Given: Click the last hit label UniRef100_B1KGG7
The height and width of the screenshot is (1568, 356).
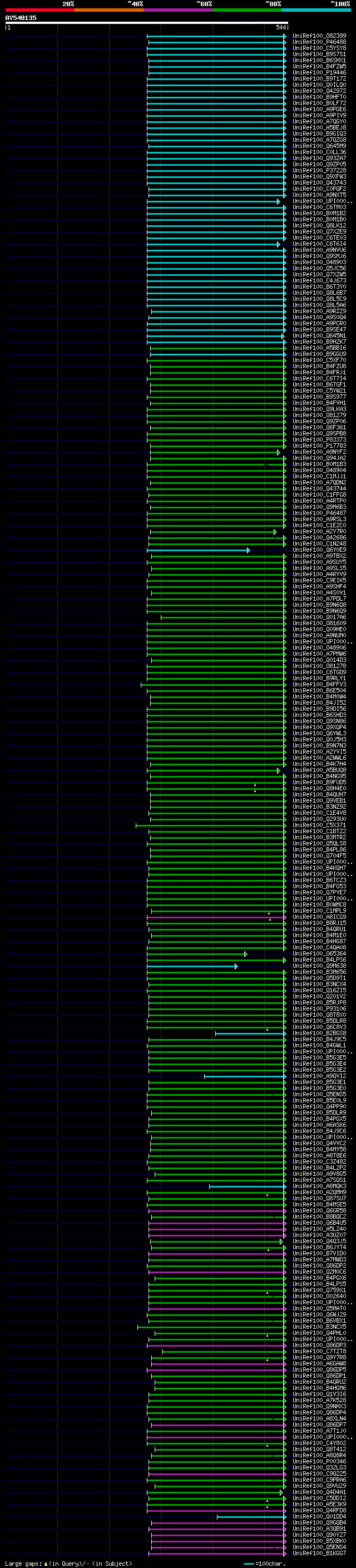Looking at the screenshot, I should [x=319, y=1554].
